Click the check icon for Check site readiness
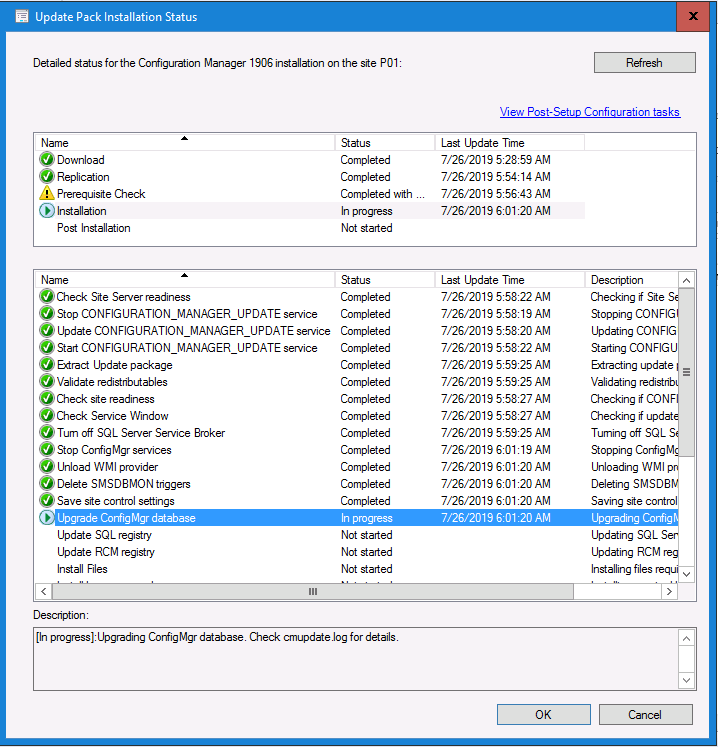Image resolution: width=718 pixels, height=747 pixels. [47, 399]
